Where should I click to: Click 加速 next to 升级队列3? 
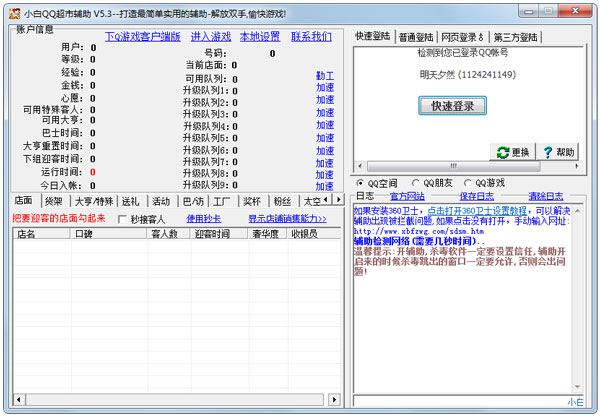[x=325, y=112]
